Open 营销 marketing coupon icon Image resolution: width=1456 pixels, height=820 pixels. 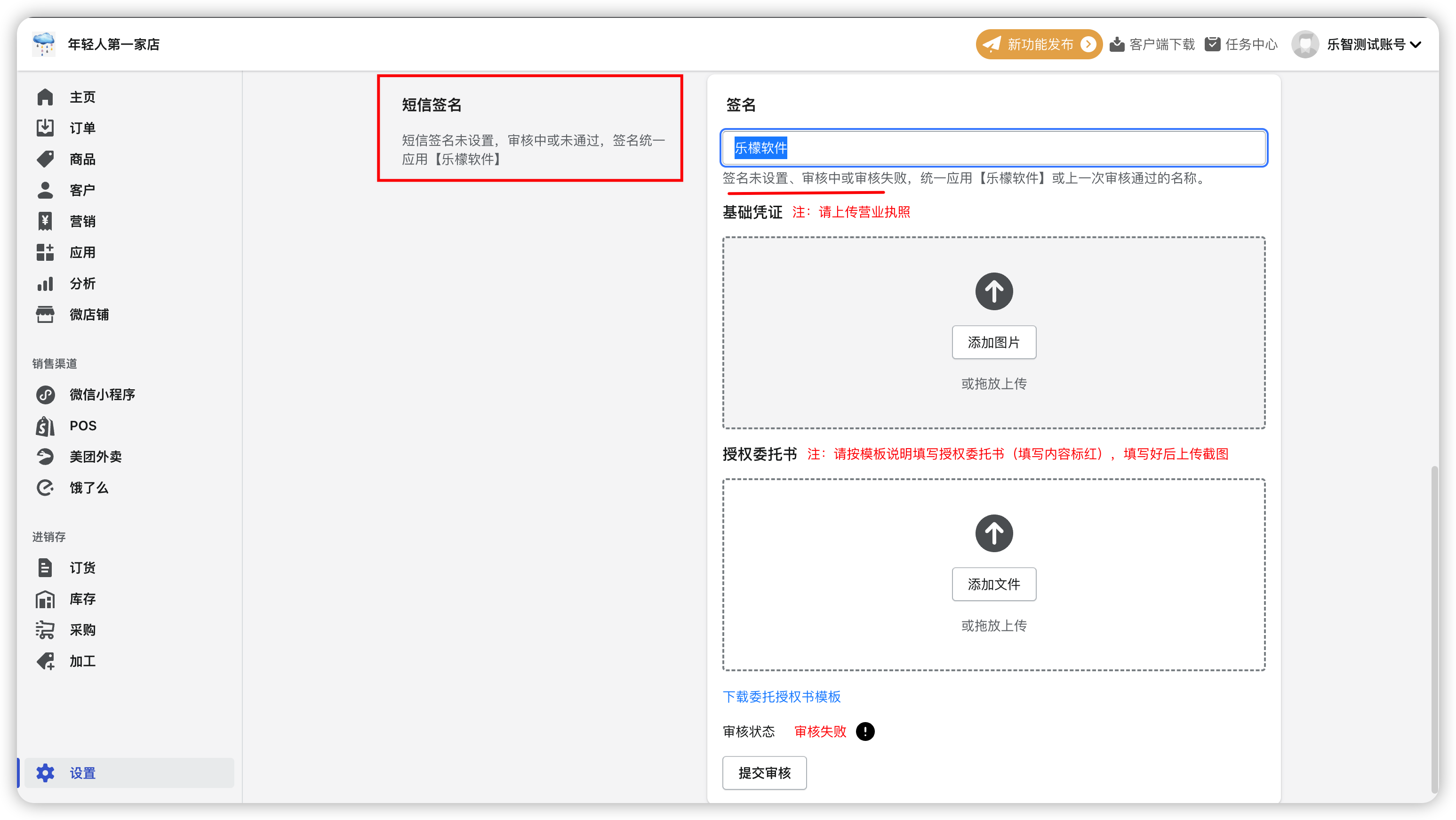(45, 221)
